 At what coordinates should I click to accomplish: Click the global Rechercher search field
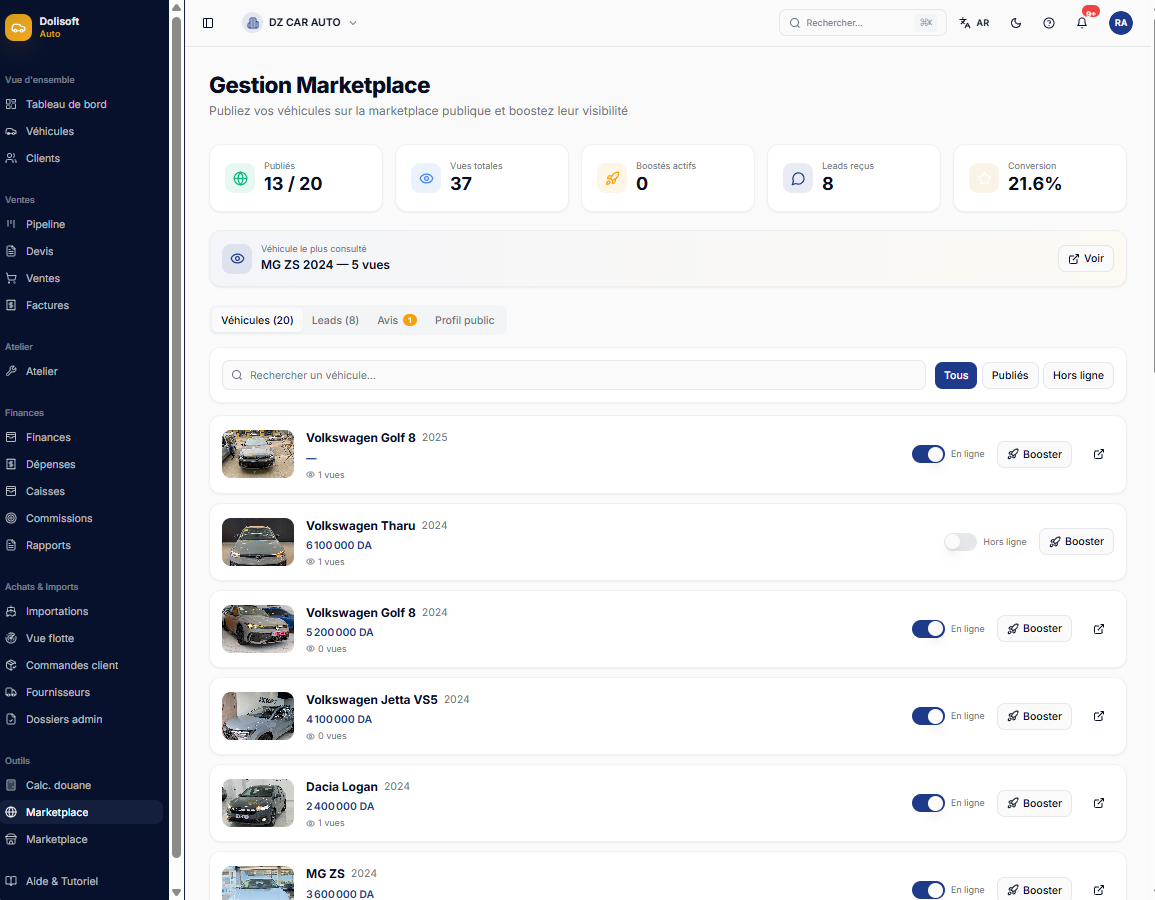(x=862, y=23)
